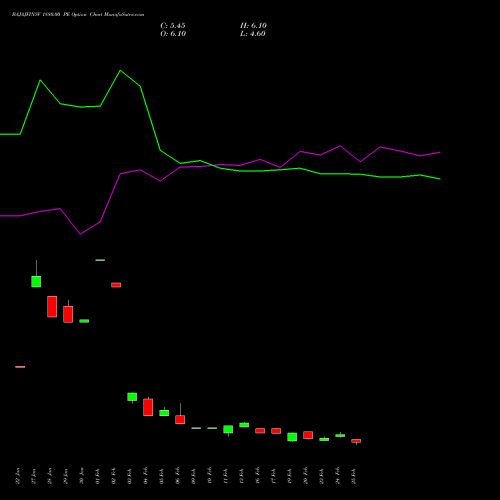This screenshot has width=500, height=500.
Task: Click the high value H: 6.10
Action: point(253,26)
